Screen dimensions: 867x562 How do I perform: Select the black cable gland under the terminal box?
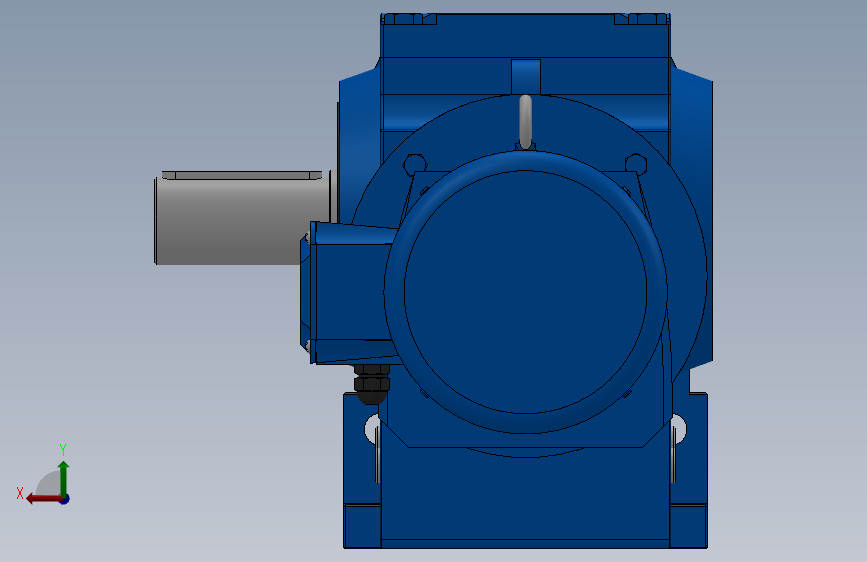[372, 383]
